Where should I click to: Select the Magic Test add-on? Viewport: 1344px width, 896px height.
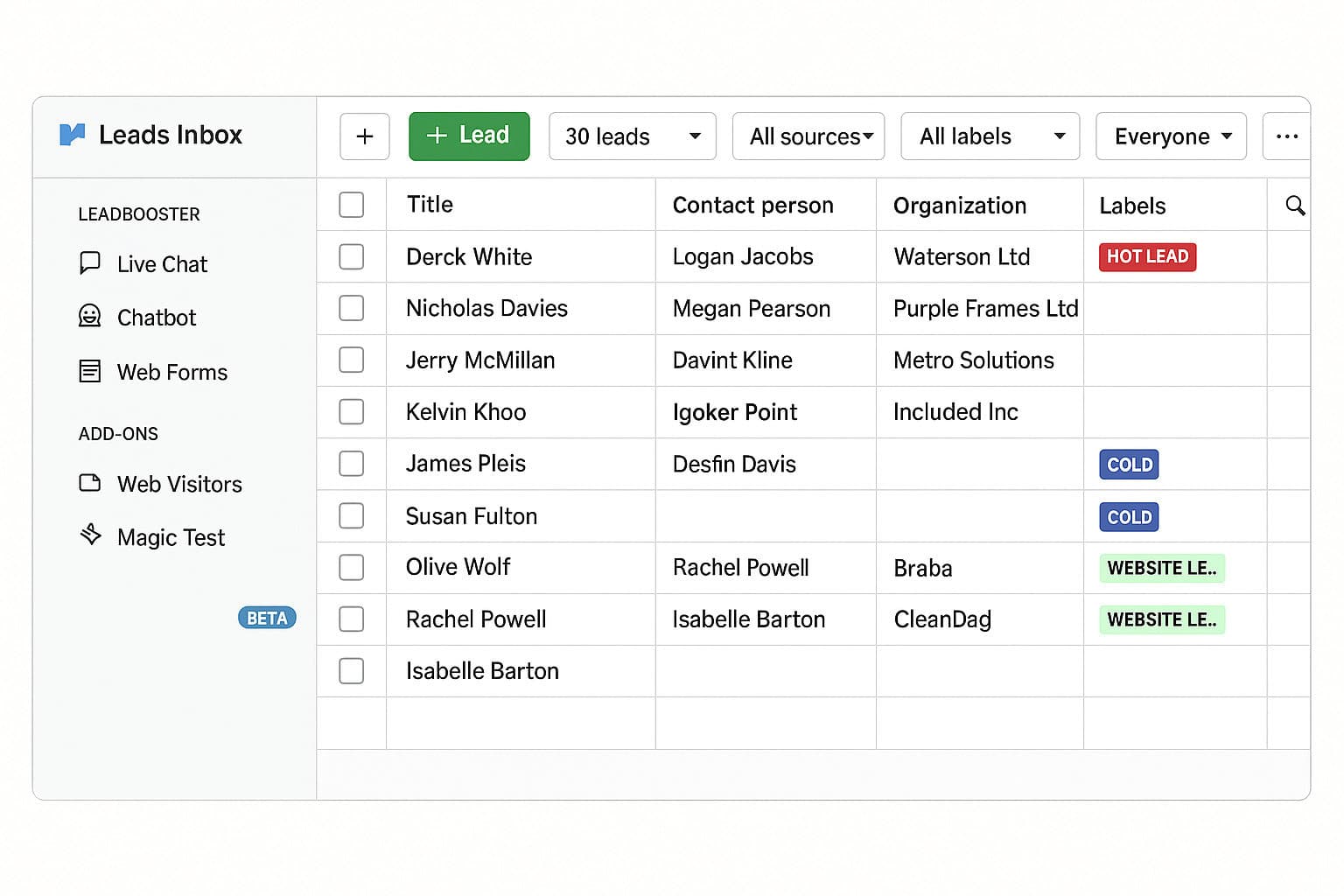[x=171, y=536]
